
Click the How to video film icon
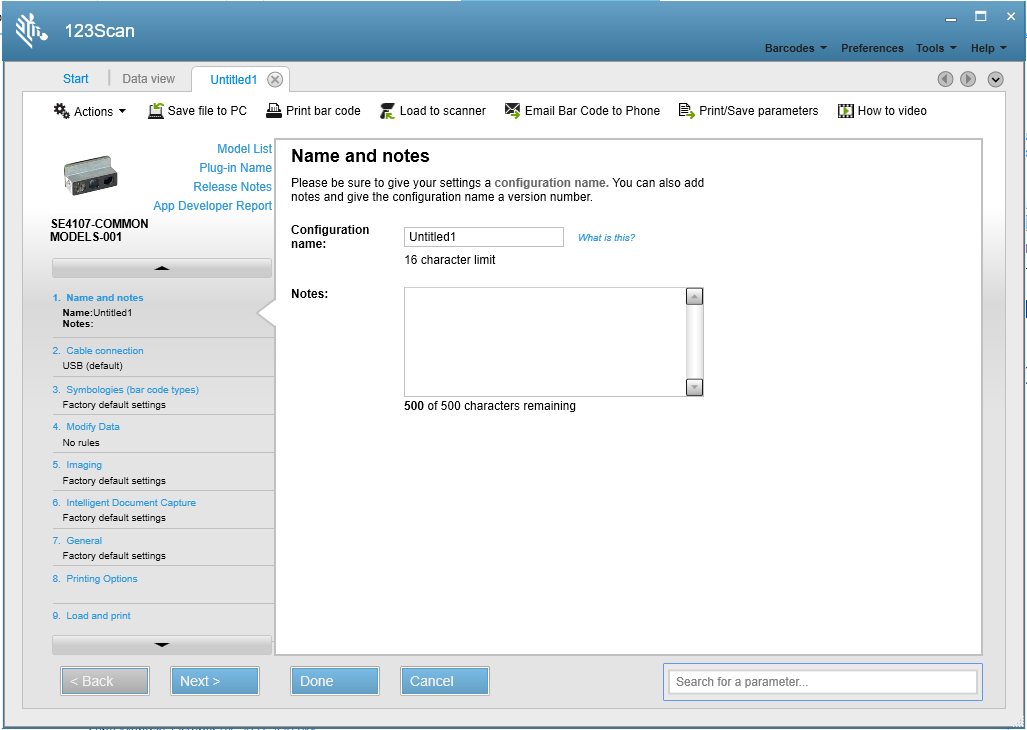coord(846,111)
